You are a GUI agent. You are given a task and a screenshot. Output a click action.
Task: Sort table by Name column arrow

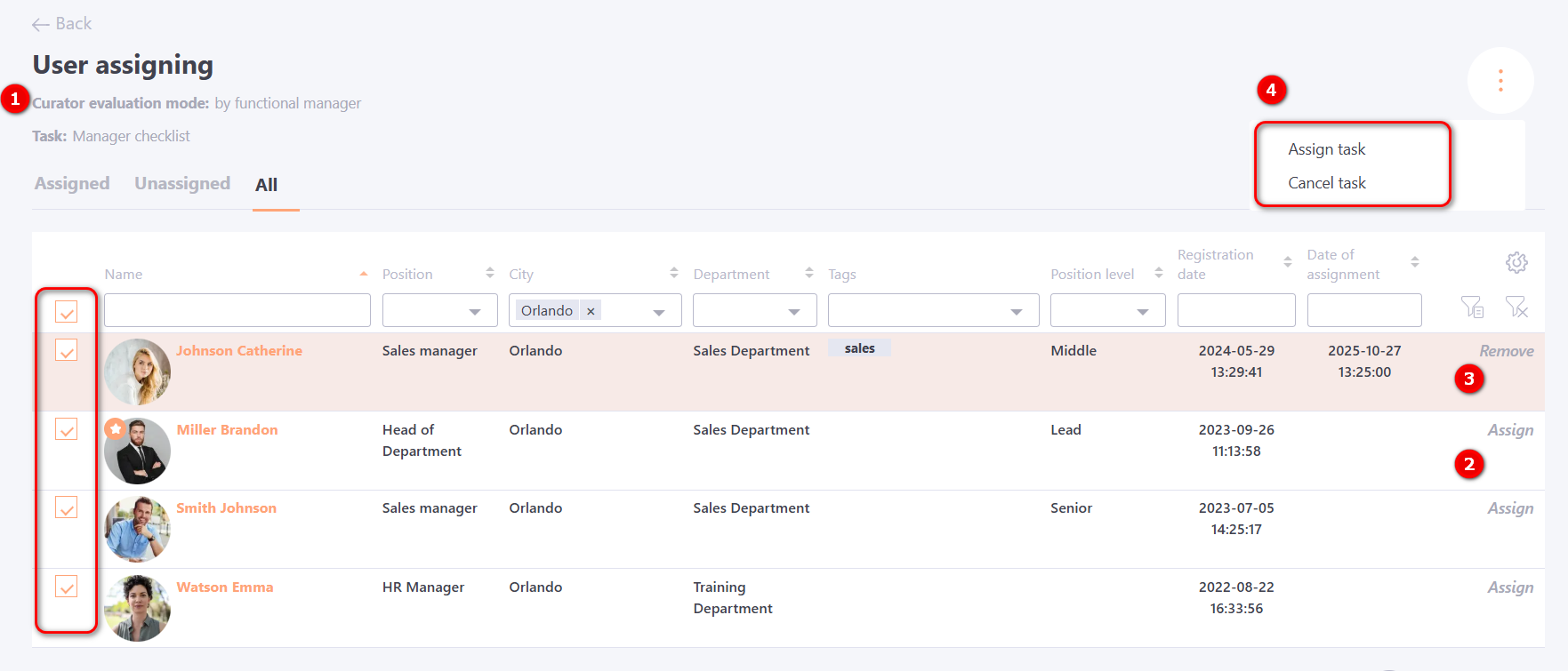[364, 274]
